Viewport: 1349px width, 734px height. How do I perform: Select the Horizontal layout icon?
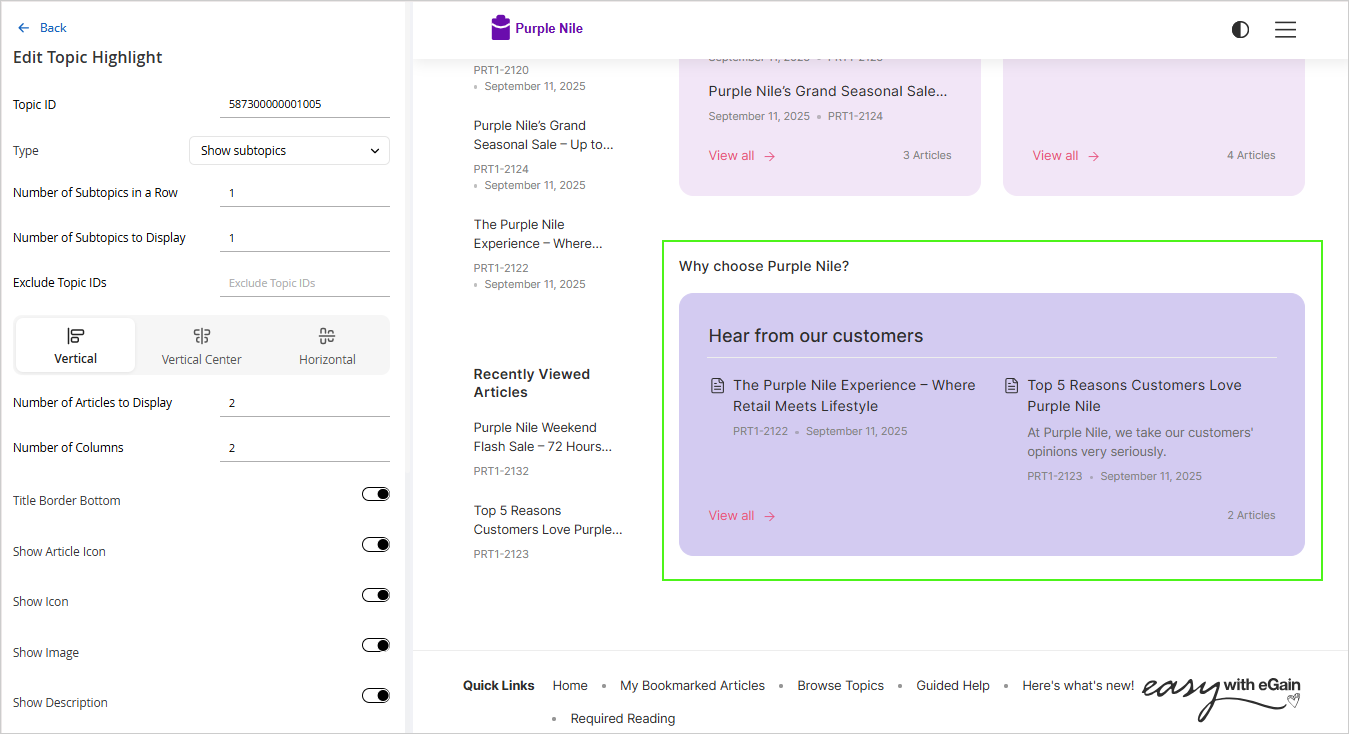tap(327, 336)
